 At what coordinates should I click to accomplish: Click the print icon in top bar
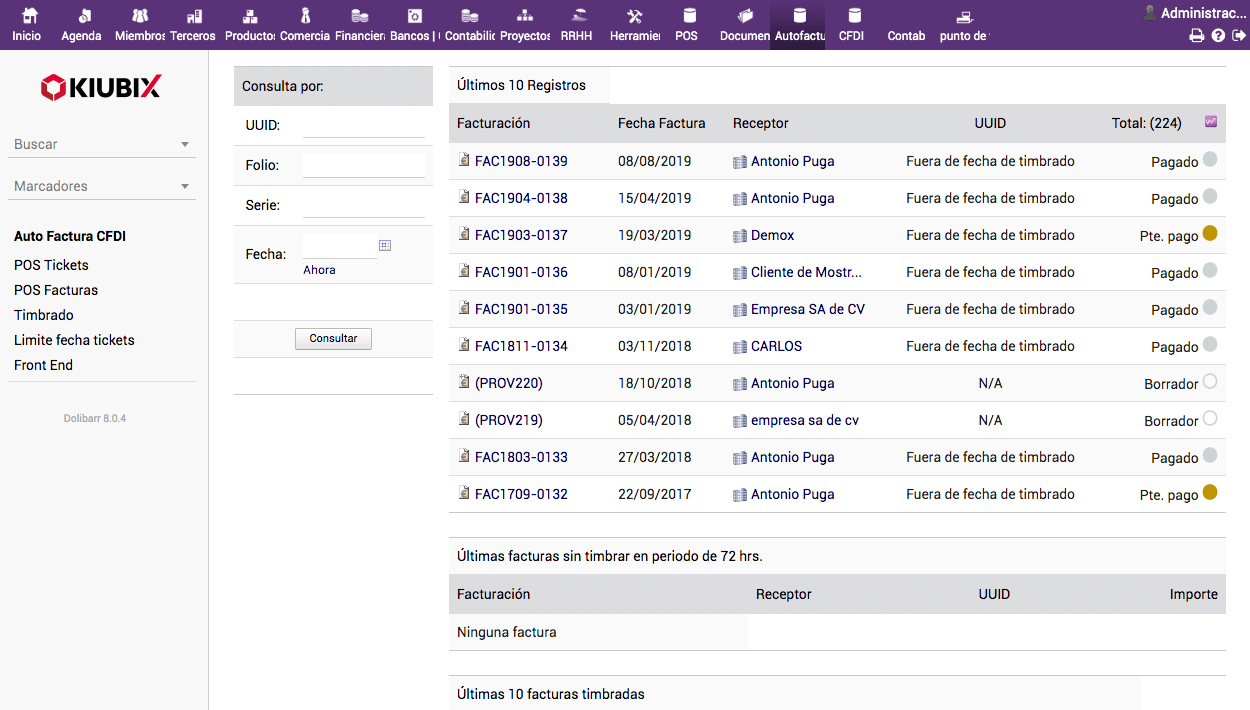pos(1196,36)
